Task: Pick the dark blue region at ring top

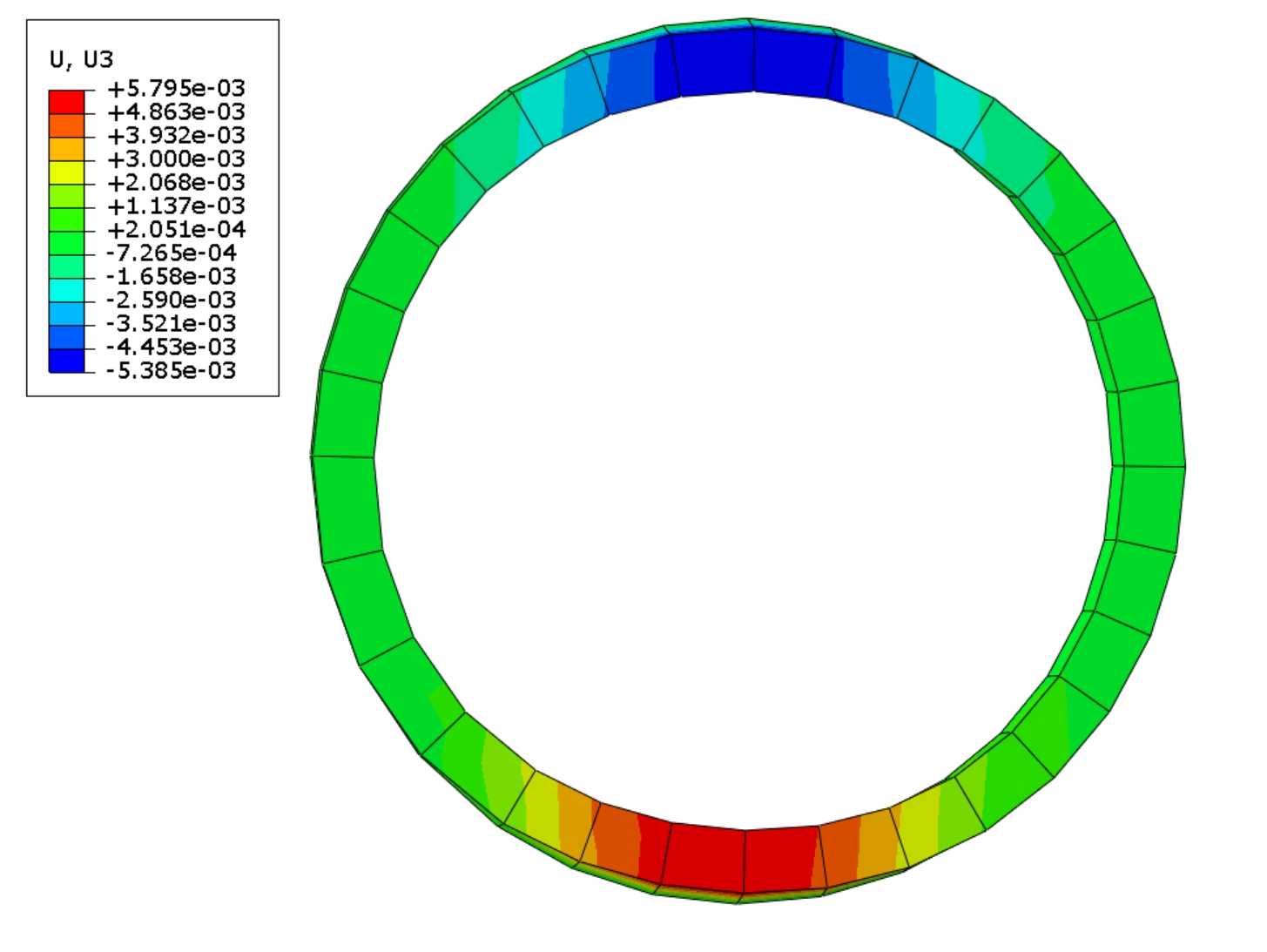Action: (x=752, y=59)
